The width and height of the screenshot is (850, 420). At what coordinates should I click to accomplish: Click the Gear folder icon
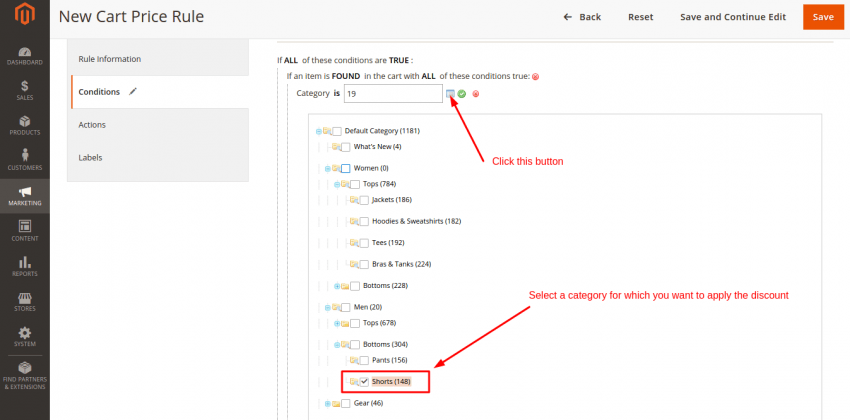coord(336,404)
